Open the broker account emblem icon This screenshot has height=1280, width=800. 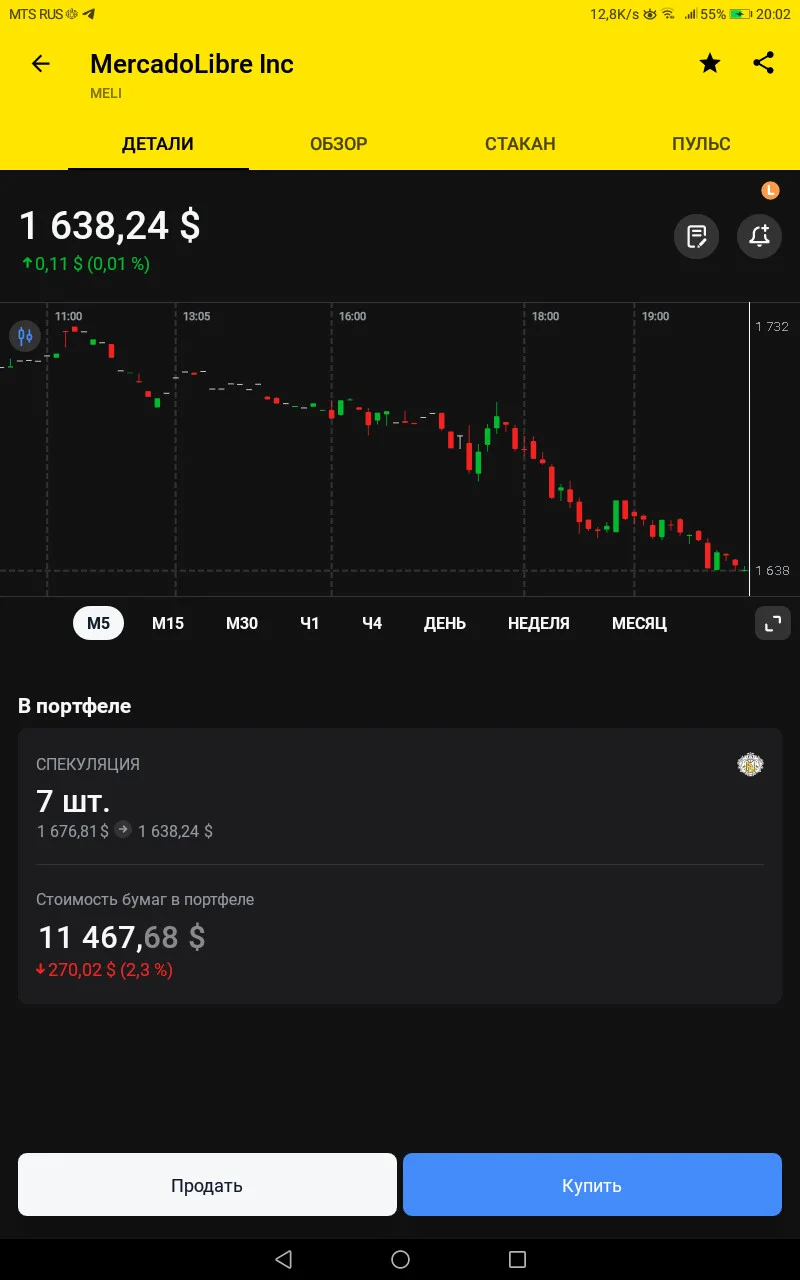pyautogui.click(x=750, y=765)
